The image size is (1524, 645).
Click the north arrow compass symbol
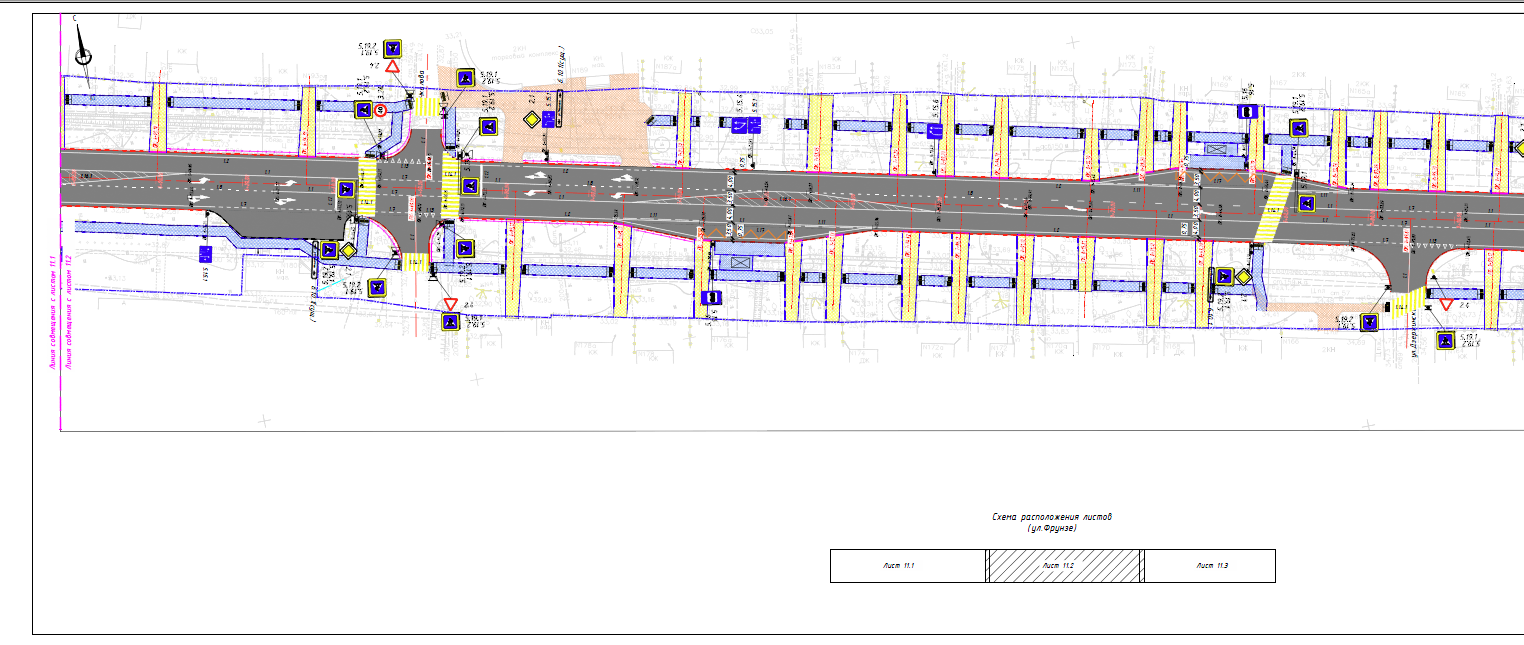point(83,42)
